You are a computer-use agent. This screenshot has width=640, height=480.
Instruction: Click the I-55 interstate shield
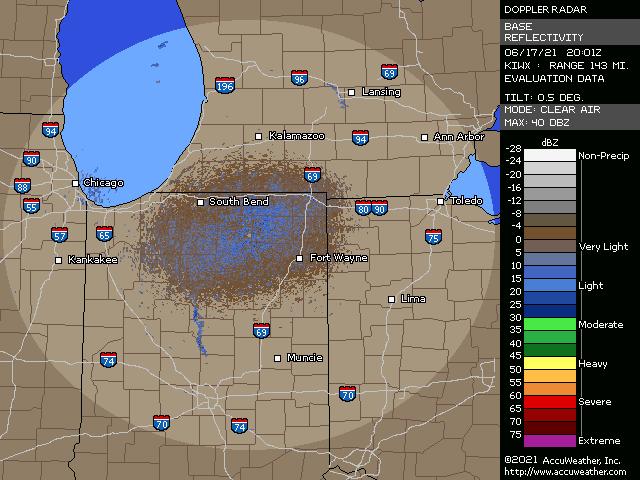point(31,206)
